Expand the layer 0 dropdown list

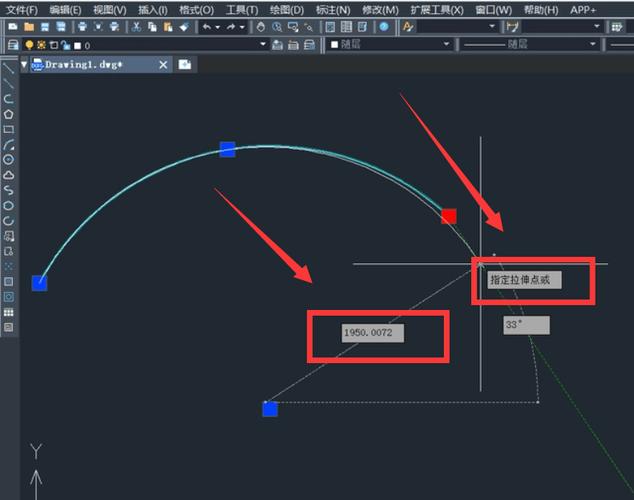pyautogui.click(x=263, y=45)
